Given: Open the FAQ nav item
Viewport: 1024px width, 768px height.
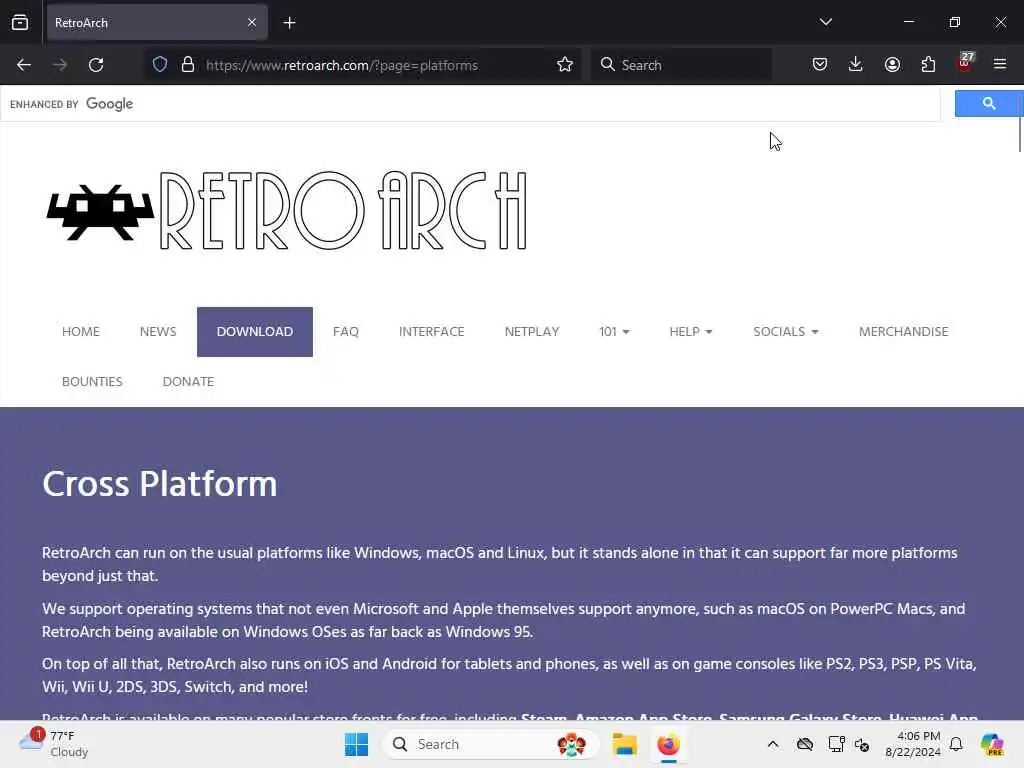Looking at the screenshot, I should point(346,332).
